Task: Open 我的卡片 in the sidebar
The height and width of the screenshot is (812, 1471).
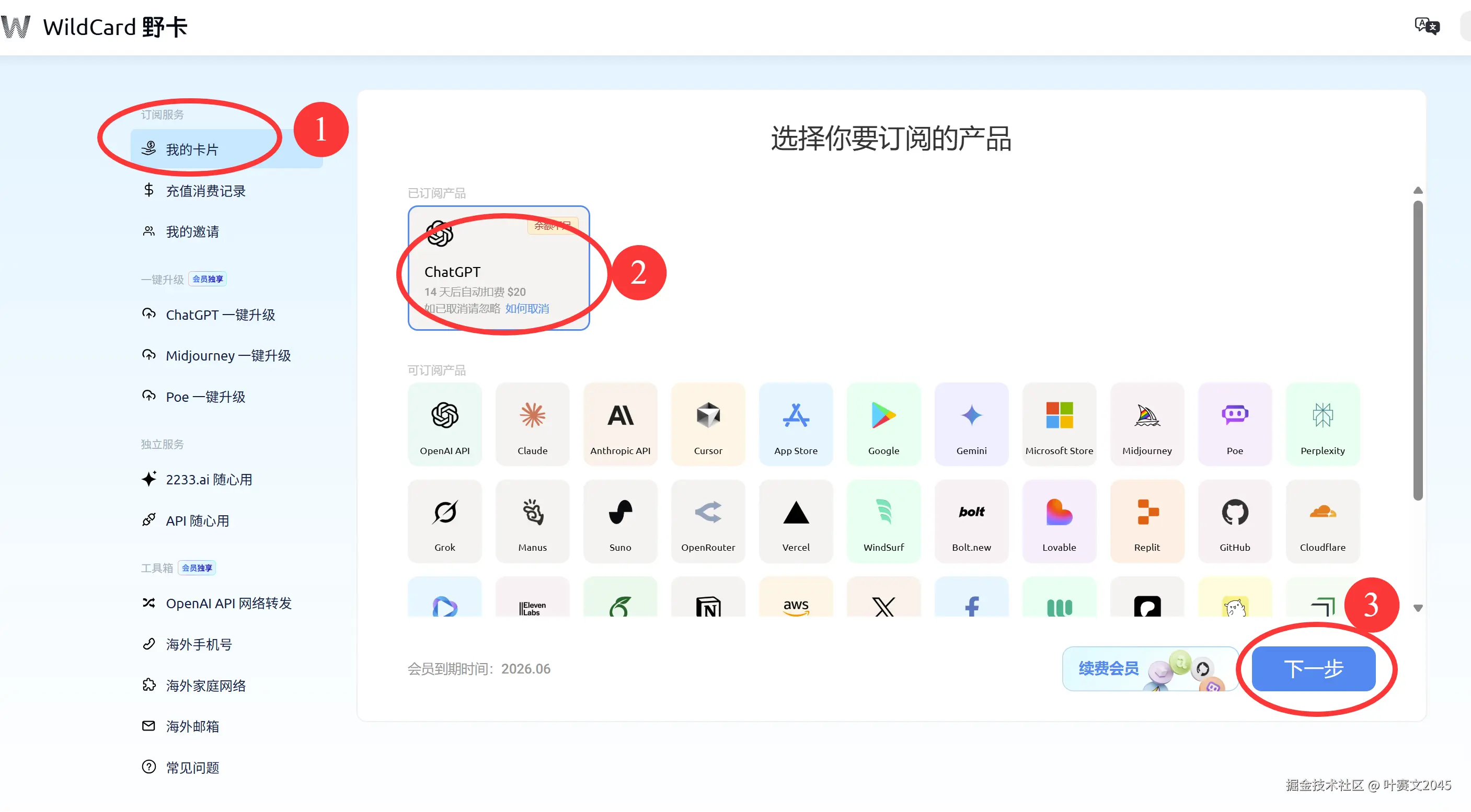Action: pyautogui.click(x=192, y=149)
